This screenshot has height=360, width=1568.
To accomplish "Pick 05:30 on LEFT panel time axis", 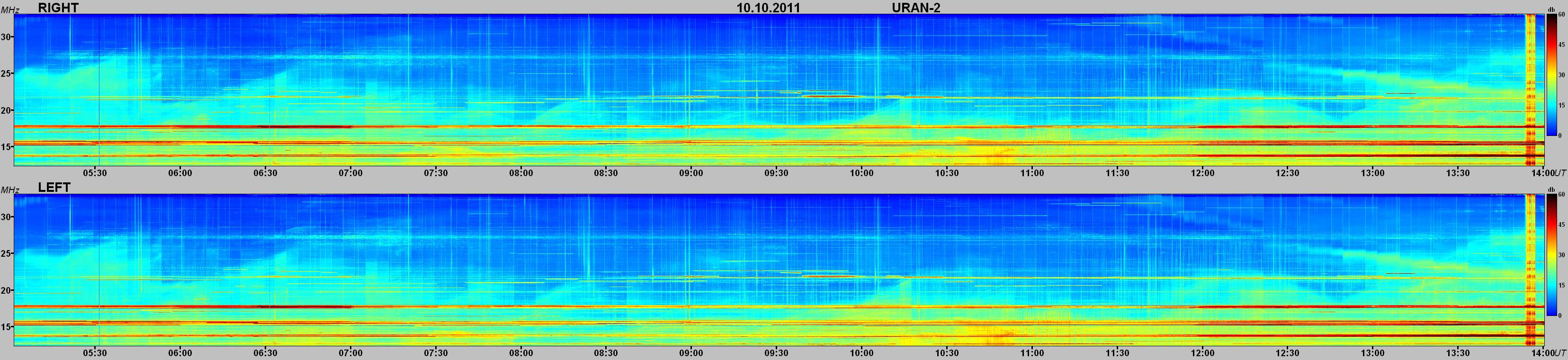I will pyautogui.click(x=95, y=353).
